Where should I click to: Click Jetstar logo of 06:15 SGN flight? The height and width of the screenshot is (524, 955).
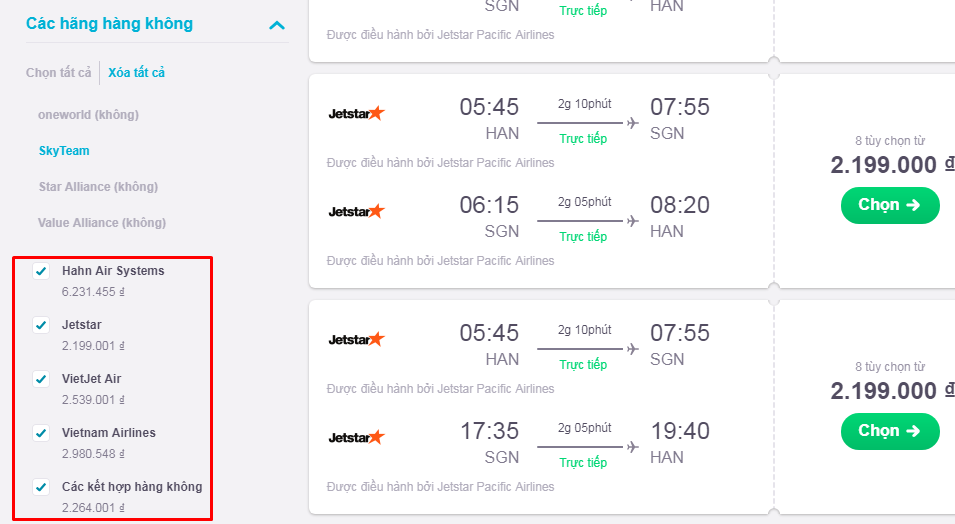[356, 211]
